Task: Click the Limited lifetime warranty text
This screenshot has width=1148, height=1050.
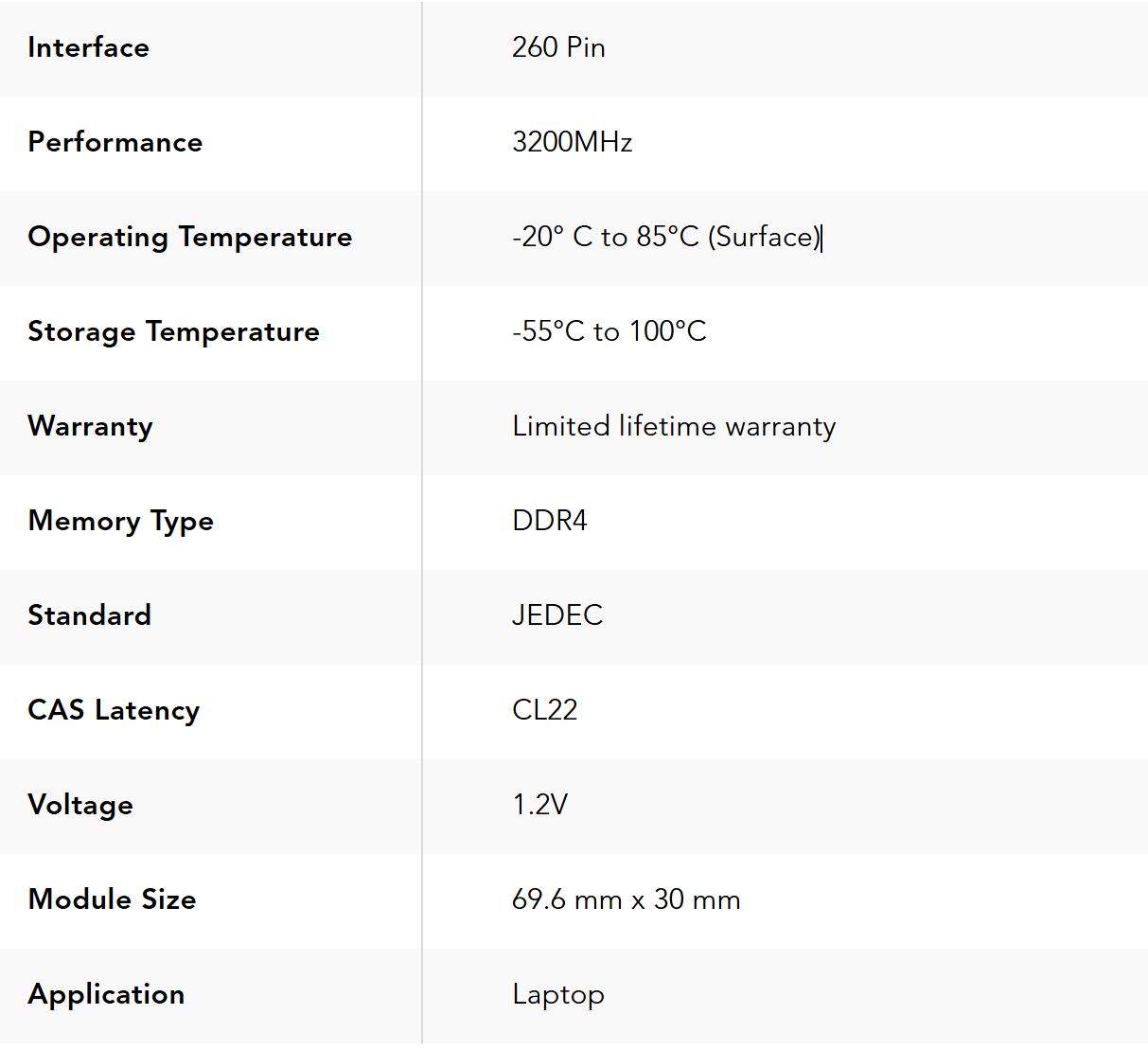Action: (x=674, y=426)
